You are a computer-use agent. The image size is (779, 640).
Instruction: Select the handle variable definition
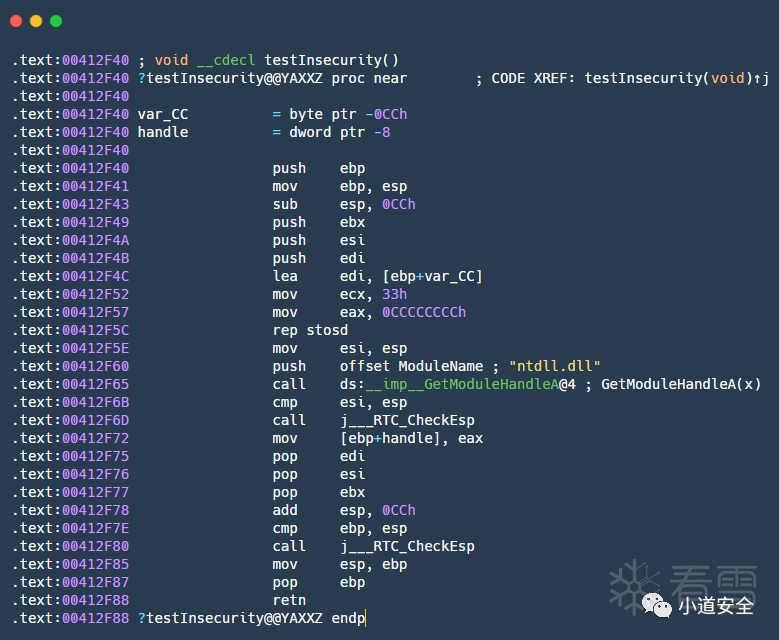[163, 132]
